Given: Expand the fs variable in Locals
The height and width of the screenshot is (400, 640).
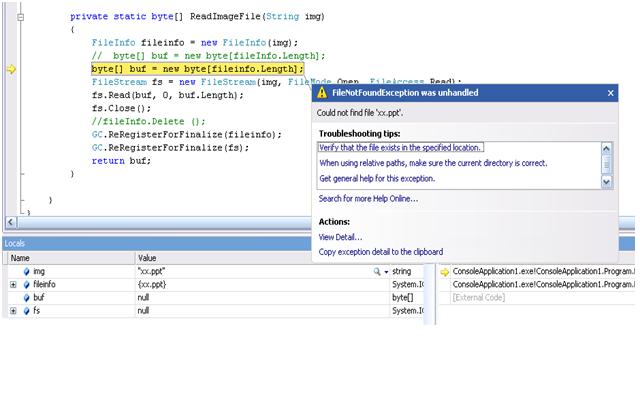Looking at the screenshot, I should click(x=13, y=311).
